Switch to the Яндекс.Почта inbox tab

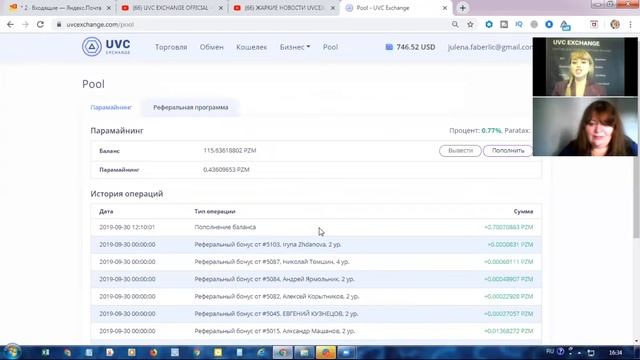[x=60, y=8]
